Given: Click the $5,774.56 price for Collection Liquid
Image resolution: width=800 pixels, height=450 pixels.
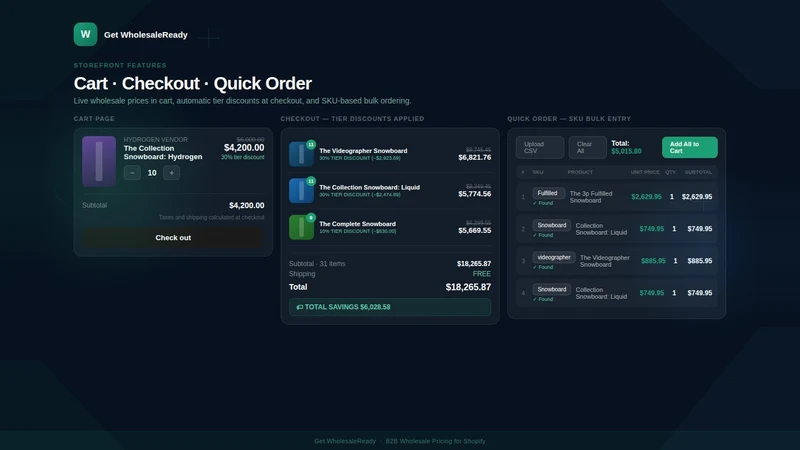Looking at the screenshot, I should pyautogui.click(x=474, y=194).
